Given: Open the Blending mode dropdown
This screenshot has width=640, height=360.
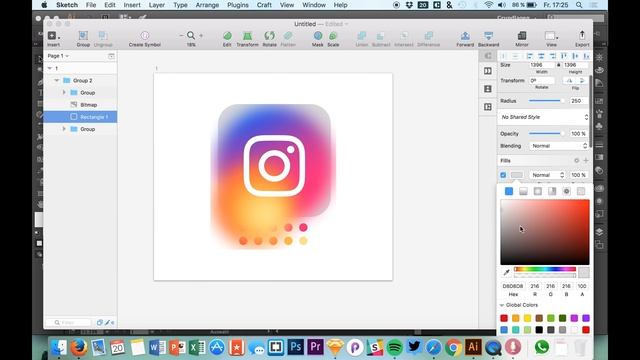Looking at the screenshot, I should 559,146.
